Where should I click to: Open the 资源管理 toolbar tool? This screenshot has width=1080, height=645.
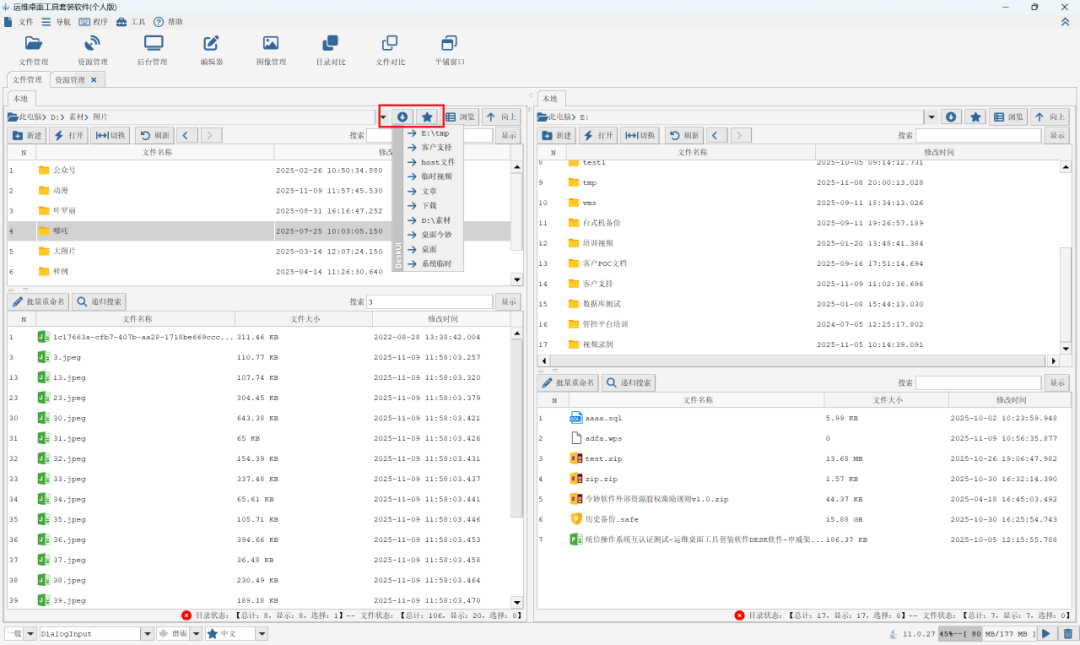(92, 51)
